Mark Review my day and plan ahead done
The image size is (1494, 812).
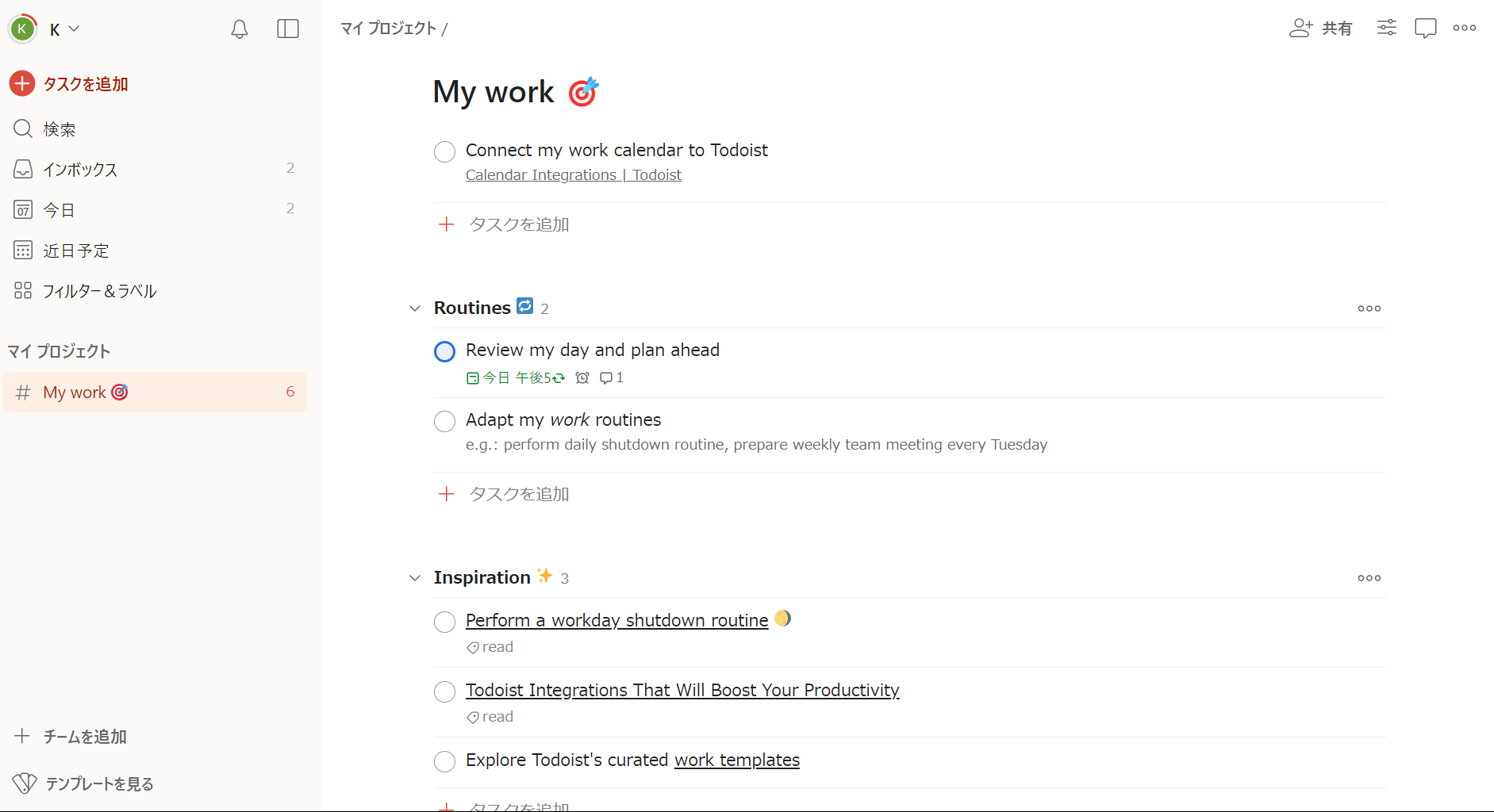coord(444,351)
